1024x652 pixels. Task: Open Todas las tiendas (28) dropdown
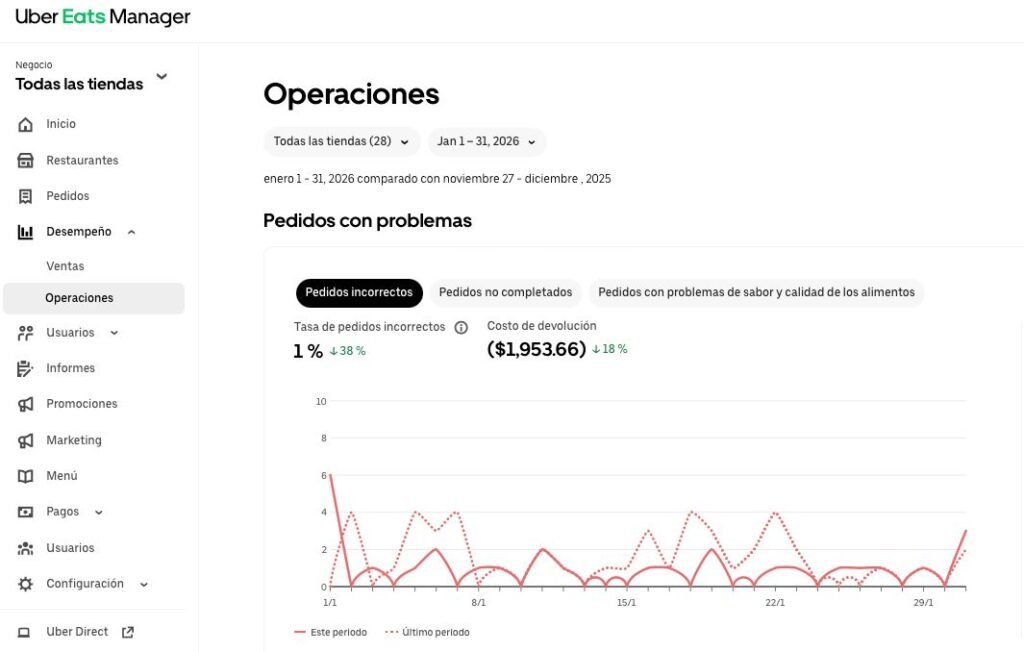coord(342,141)
